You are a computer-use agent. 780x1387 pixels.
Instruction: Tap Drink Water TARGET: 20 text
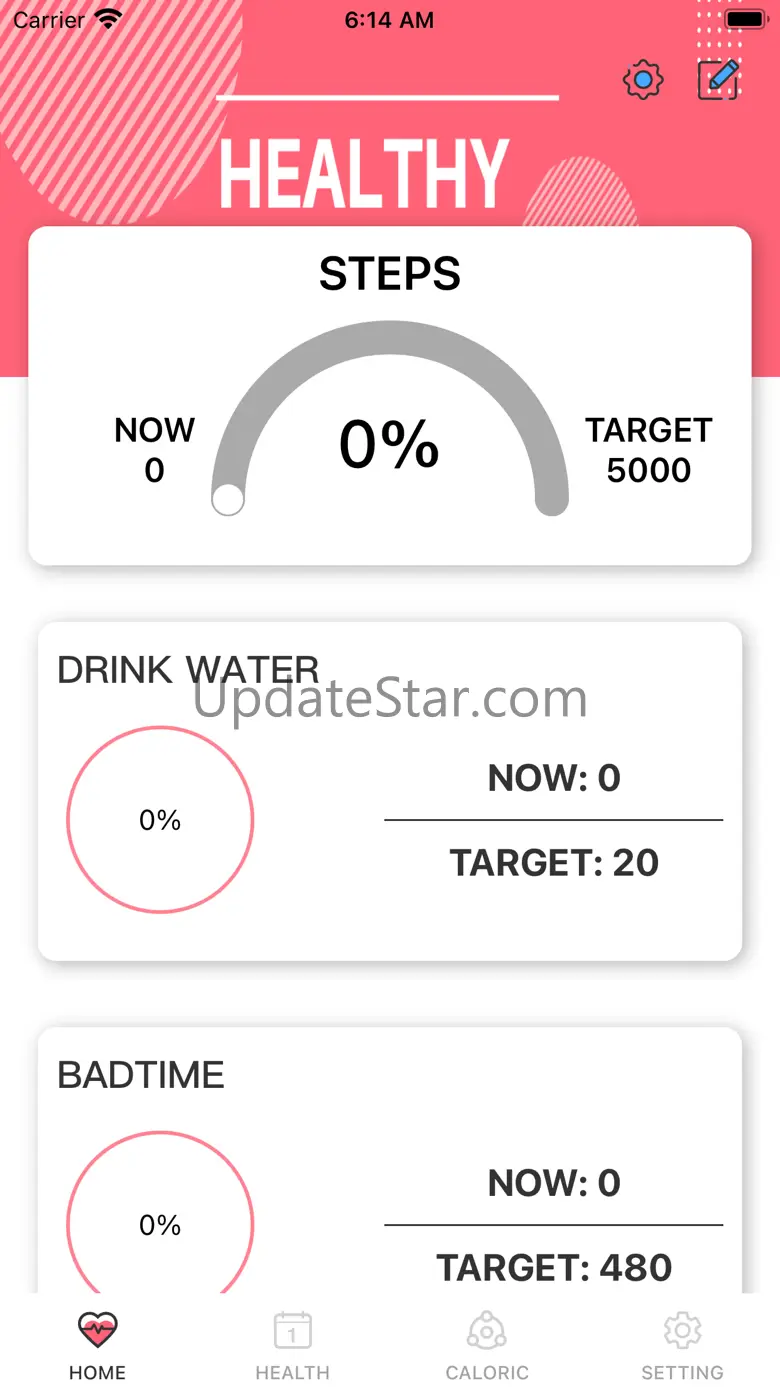pos(554,862)
